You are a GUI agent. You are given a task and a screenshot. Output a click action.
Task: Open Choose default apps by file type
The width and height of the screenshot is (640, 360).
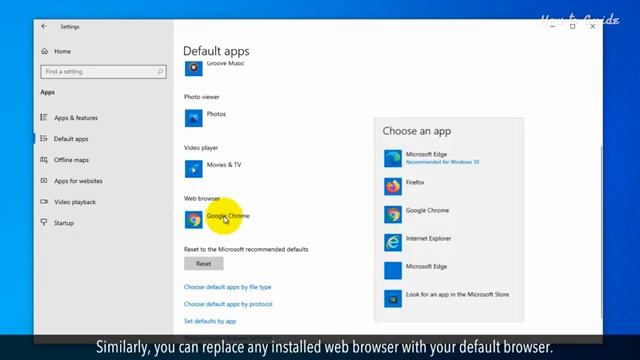pos(227,287)
